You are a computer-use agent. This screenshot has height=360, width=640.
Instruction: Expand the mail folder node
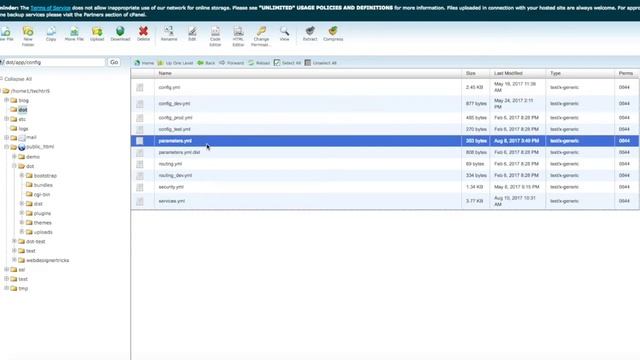(7, 138)
